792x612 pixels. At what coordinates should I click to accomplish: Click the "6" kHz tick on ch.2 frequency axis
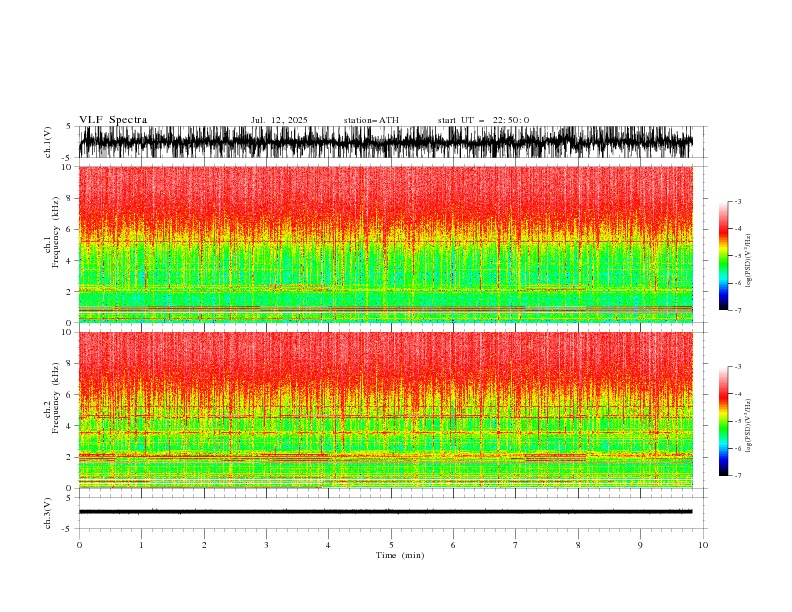(x=69, y=394)
